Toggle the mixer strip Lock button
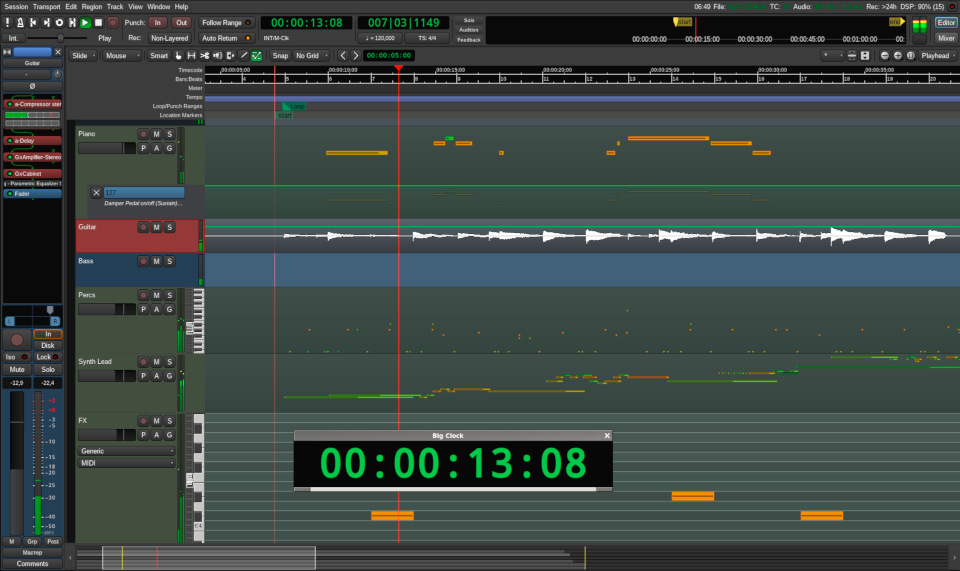The height and width of the screenshot is (571, 960). [47, 357]
